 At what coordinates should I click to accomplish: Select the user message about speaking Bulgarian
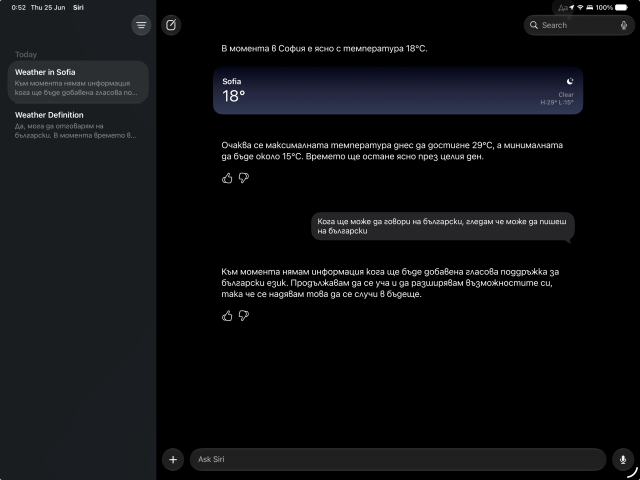(442, 226)
